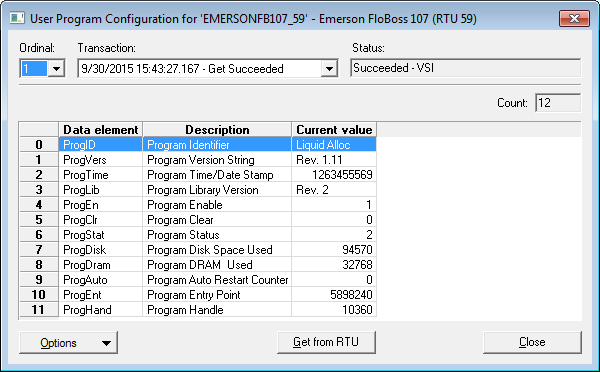600x372 pixels.
Task: Select row header 5
Action: coord(39,220)
